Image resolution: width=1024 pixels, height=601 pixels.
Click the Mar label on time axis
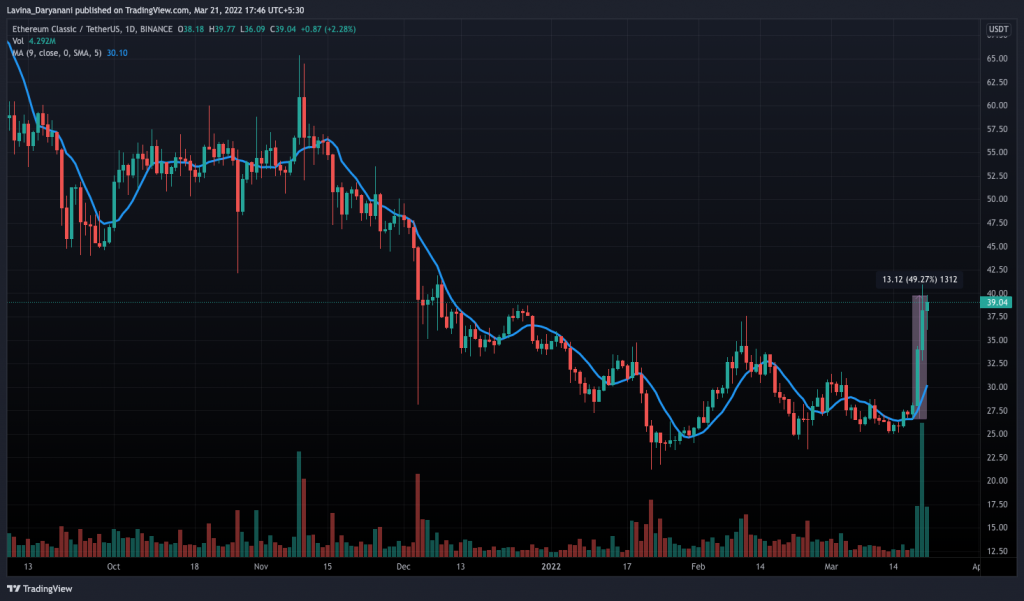(x=831, y=566)
